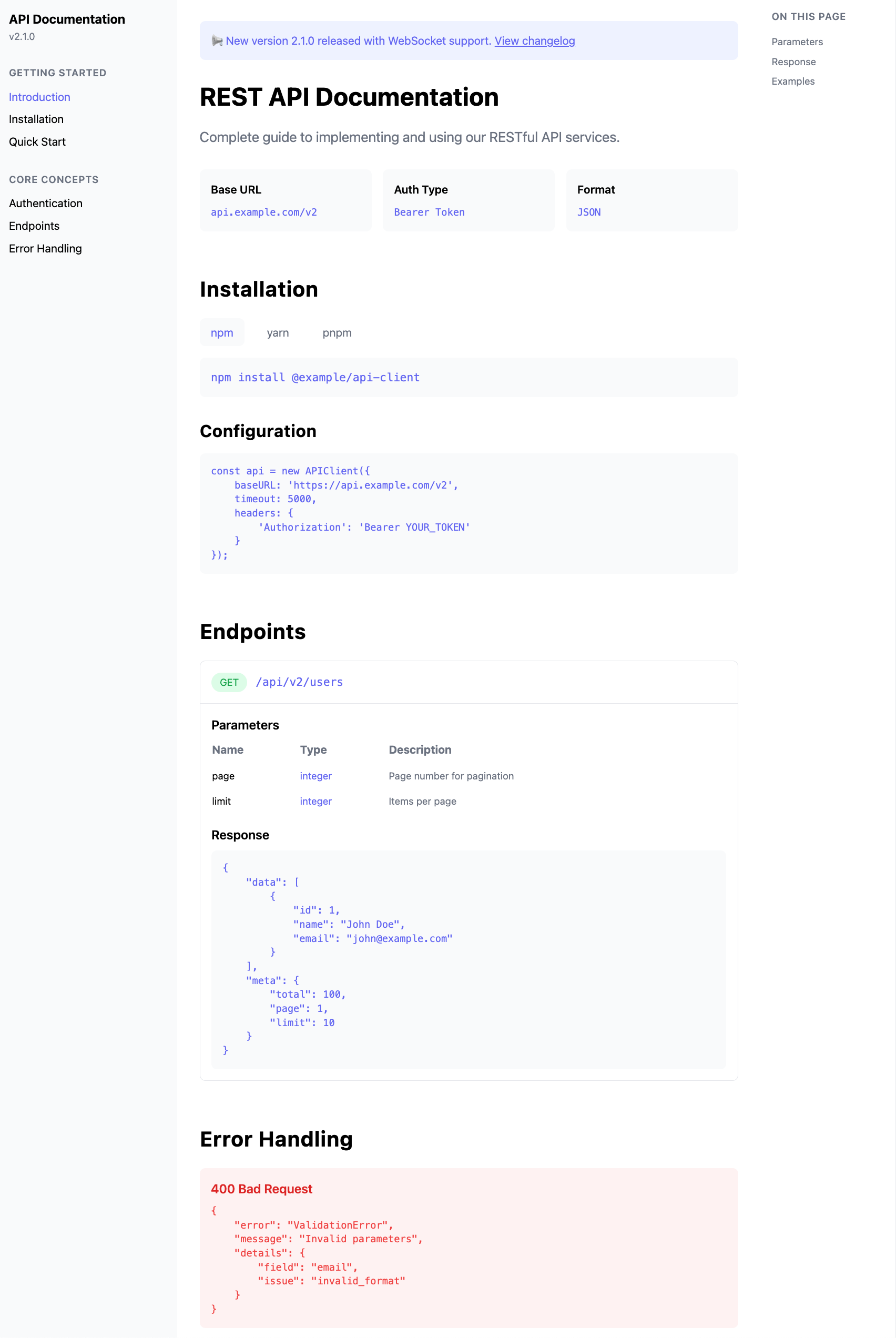Click the Endpoints section heading
Screen dimensions: 896x1338
[252, 631]
